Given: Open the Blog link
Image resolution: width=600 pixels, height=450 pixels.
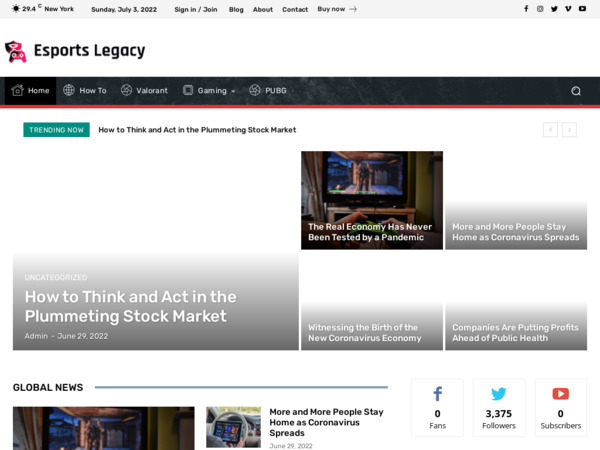Looking at the screenshot, I should tap(236, 9).
